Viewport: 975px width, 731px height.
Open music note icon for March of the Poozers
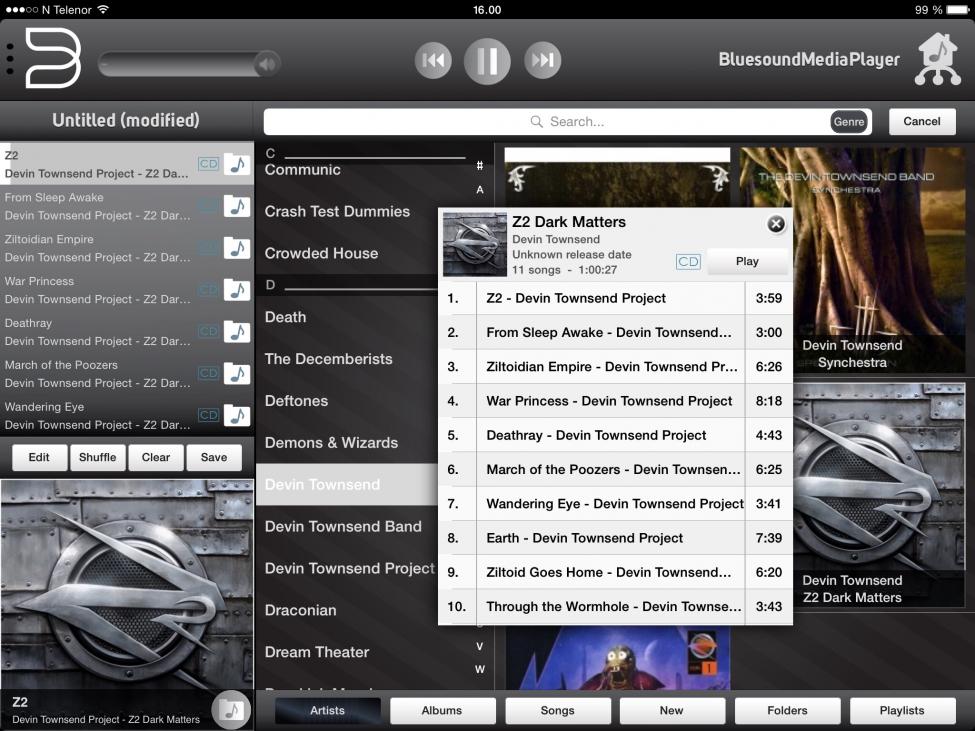pyautogui.click(x=237, y=374)
